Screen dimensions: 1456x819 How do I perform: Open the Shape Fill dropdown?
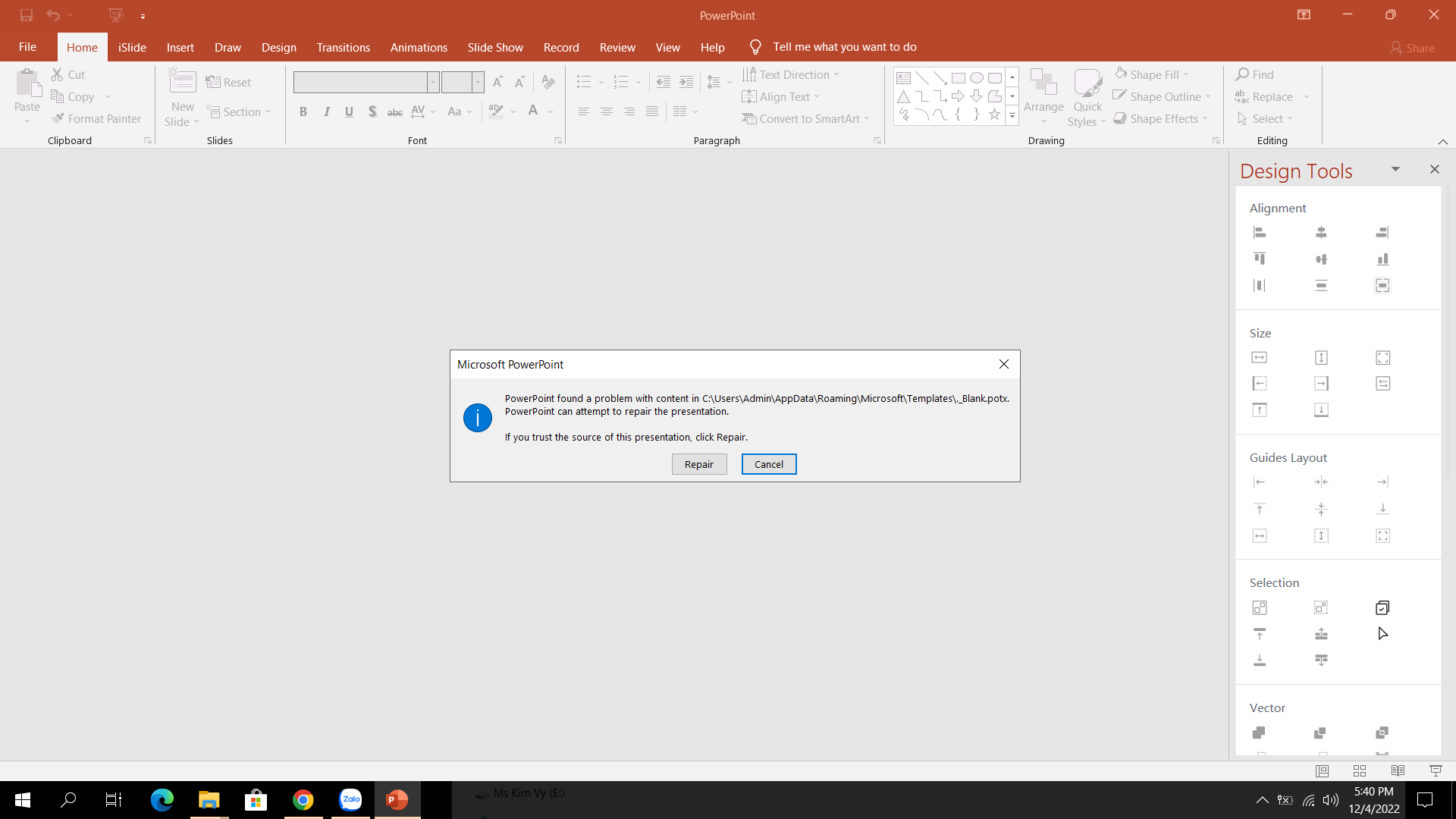1186,74
